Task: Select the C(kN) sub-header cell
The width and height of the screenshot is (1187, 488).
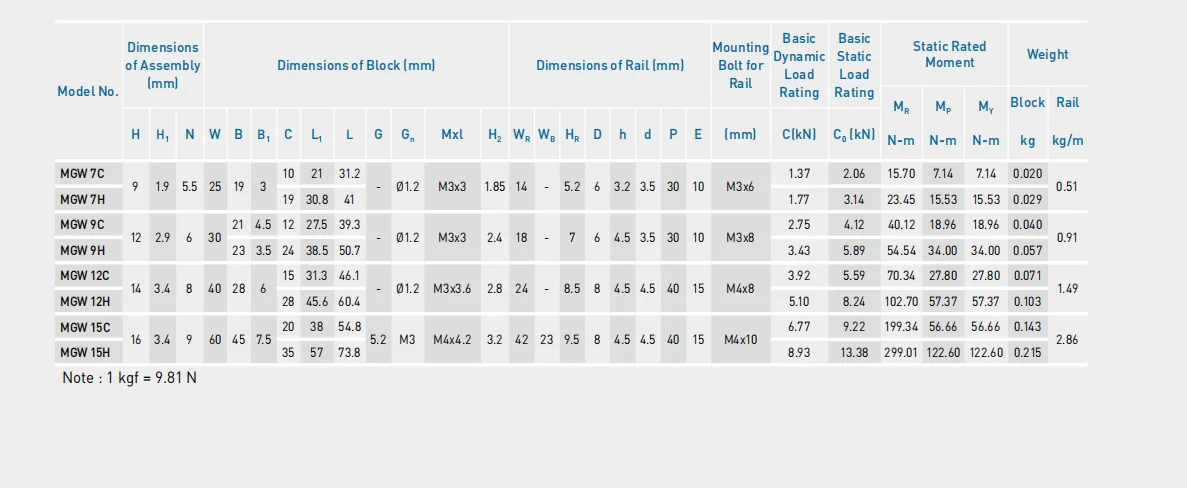Action: point(799,135)
